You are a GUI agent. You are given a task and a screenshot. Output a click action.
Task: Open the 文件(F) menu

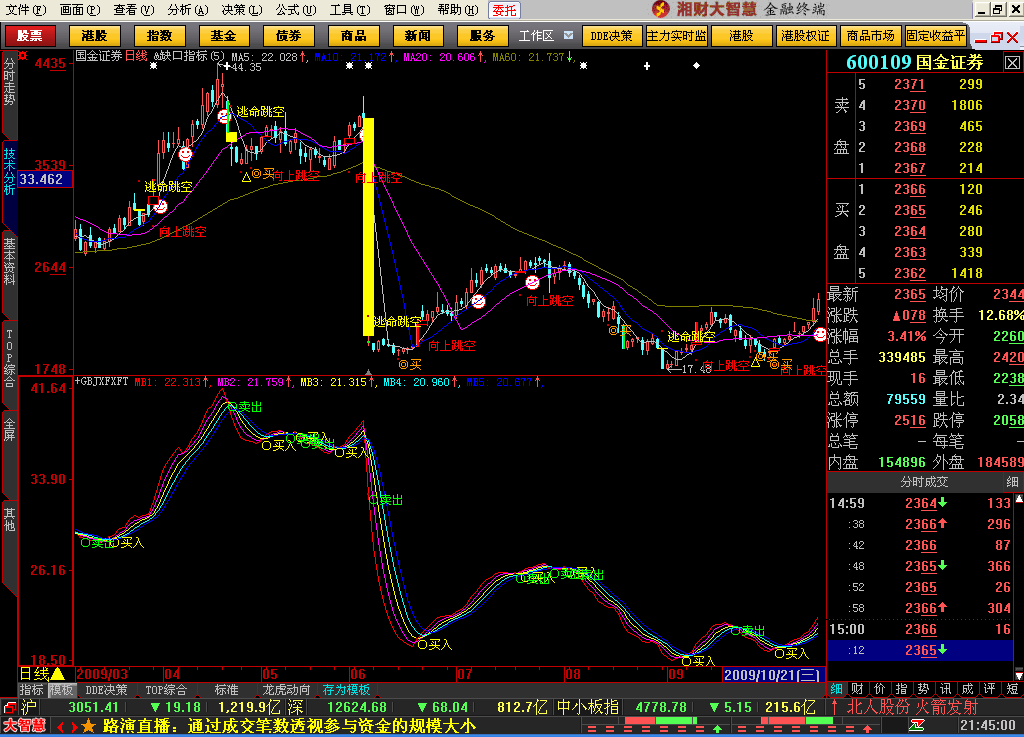[26, 10]
